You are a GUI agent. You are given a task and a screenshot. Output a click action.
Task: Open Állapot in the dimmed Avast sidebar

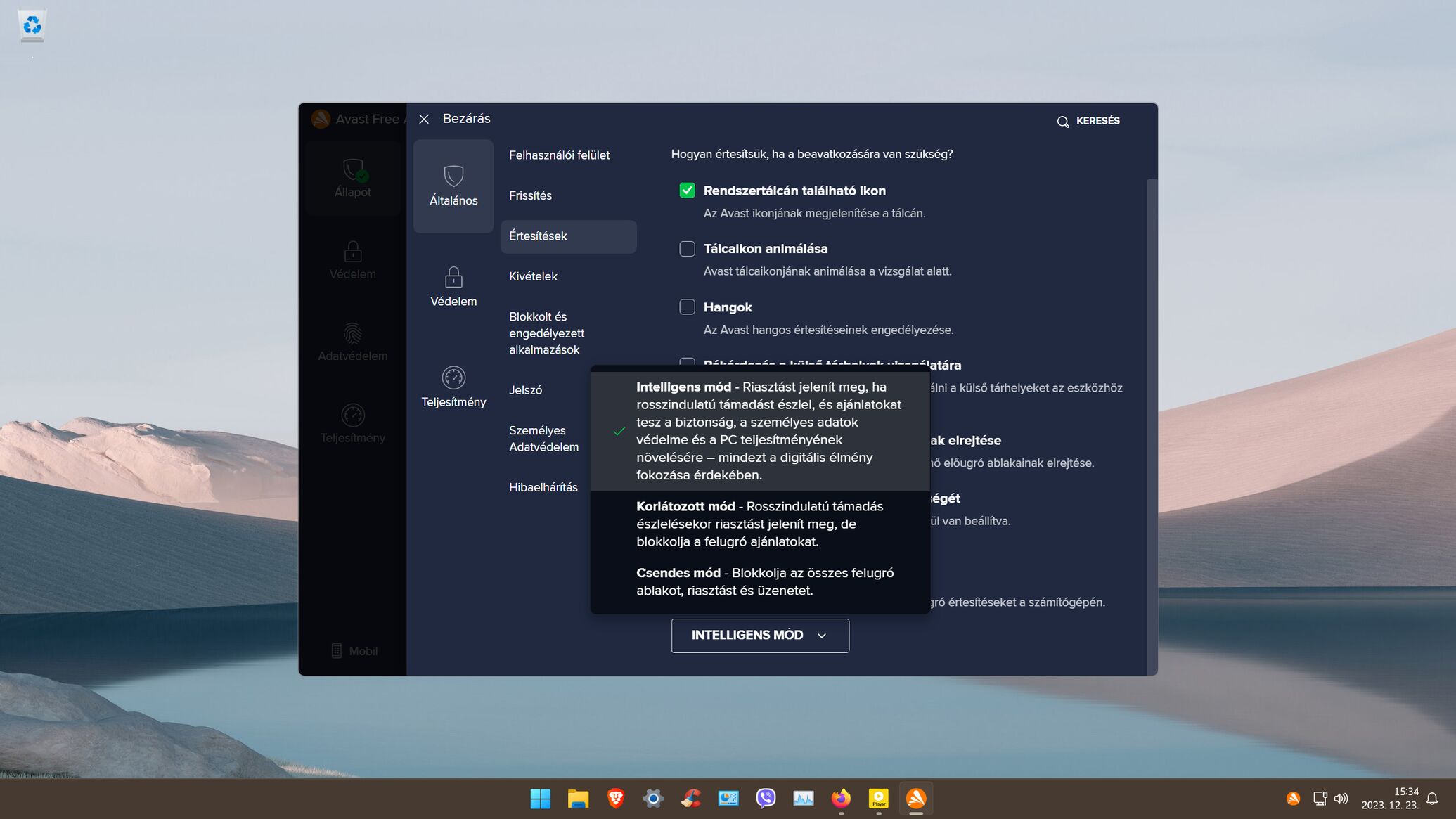353,178
